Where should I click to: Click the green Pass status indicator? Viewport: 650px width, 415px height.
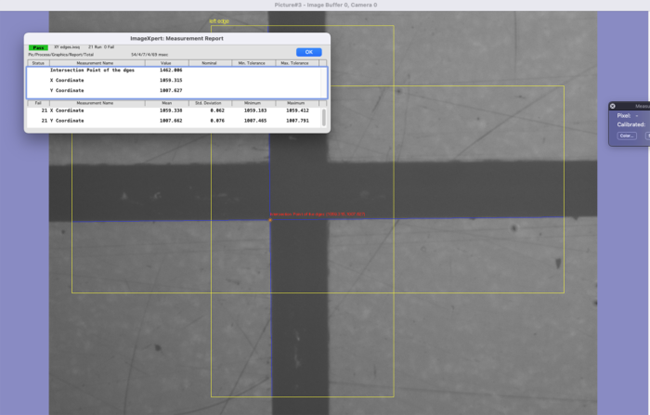(39, 48)
